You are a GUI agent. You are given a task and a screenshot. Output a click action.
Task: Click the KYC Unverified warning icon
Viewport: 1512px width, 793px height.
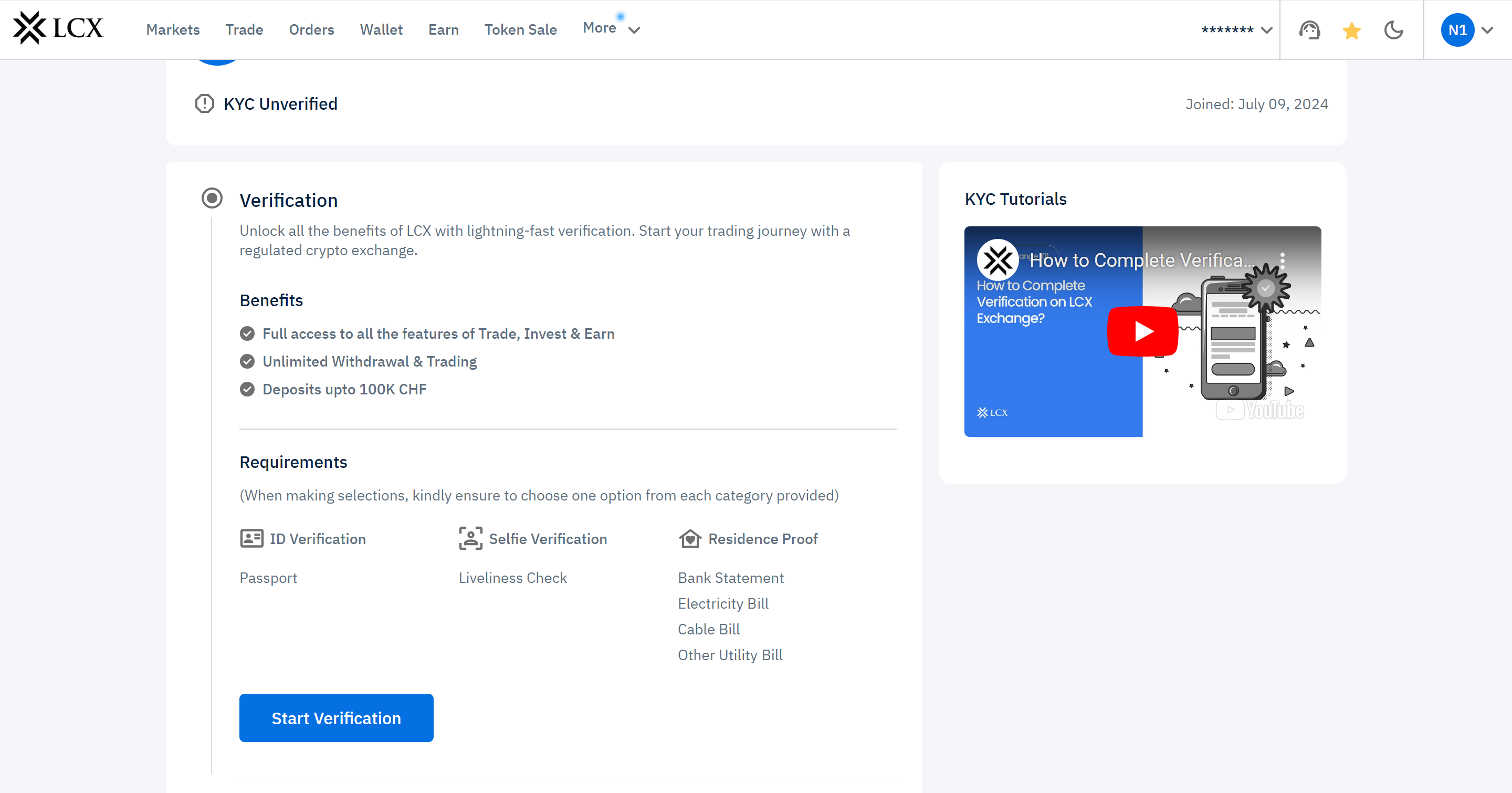[204, 104]
